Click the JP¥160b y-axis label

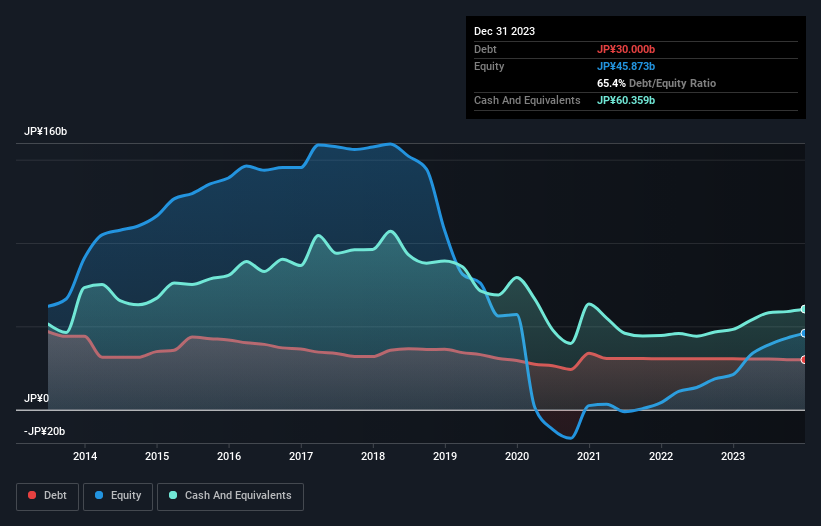tap(46, 132)
